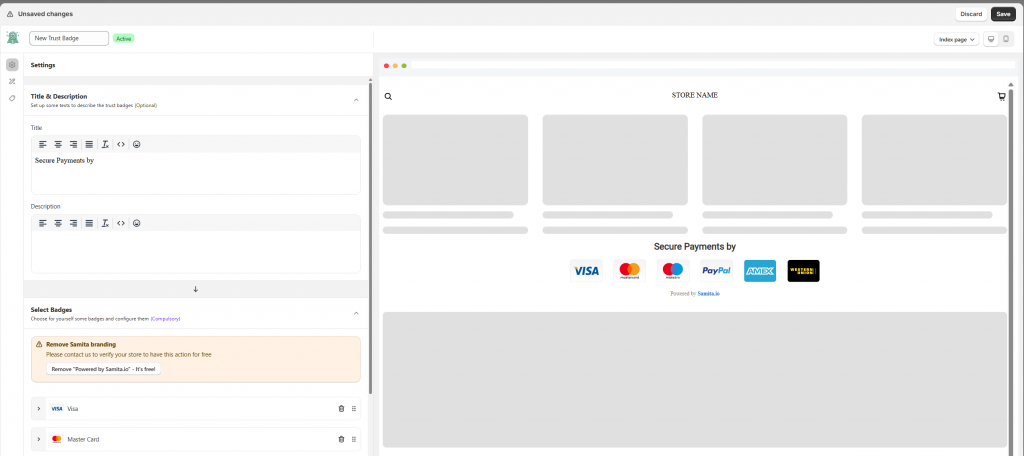The image size is (1024, 456).
Task: Align Title text right
Action: coord(73,144)
